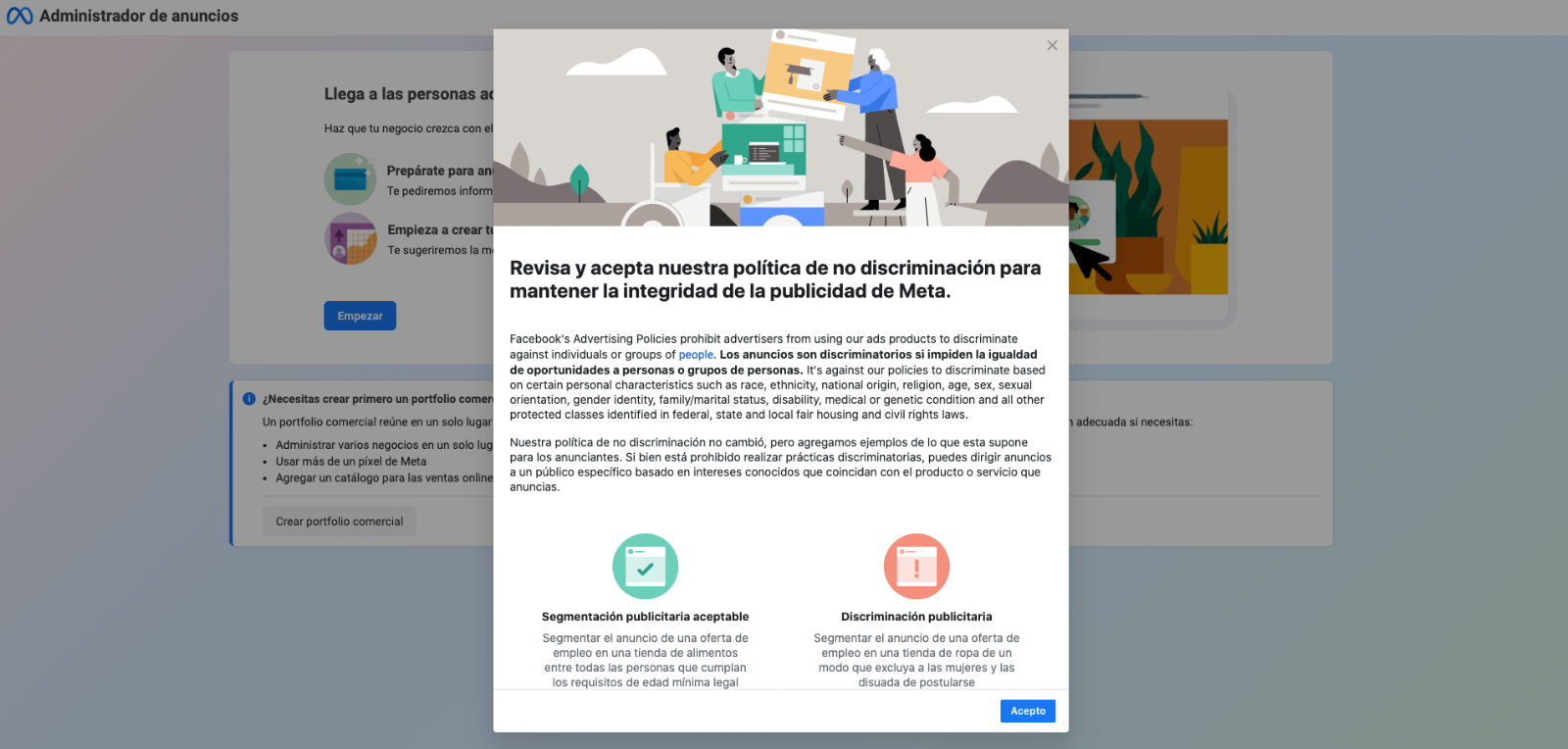Screen dimensions: 1568x749
Task: Click the paragraph starting "Nuestra política de no discriminación"
Action: pyautogui.click(x=780, y=465)
